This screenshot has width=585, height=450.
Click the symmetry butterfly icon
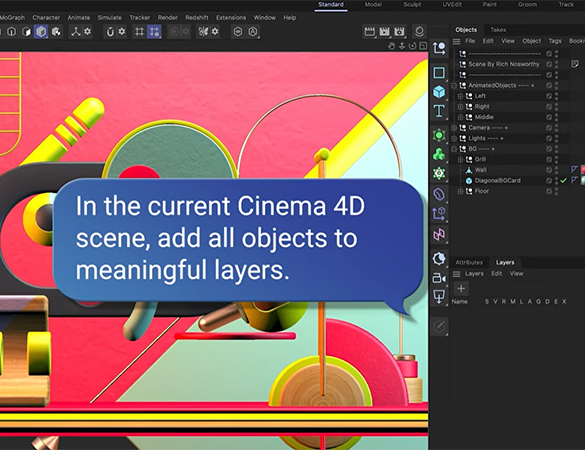pos(203,32)
